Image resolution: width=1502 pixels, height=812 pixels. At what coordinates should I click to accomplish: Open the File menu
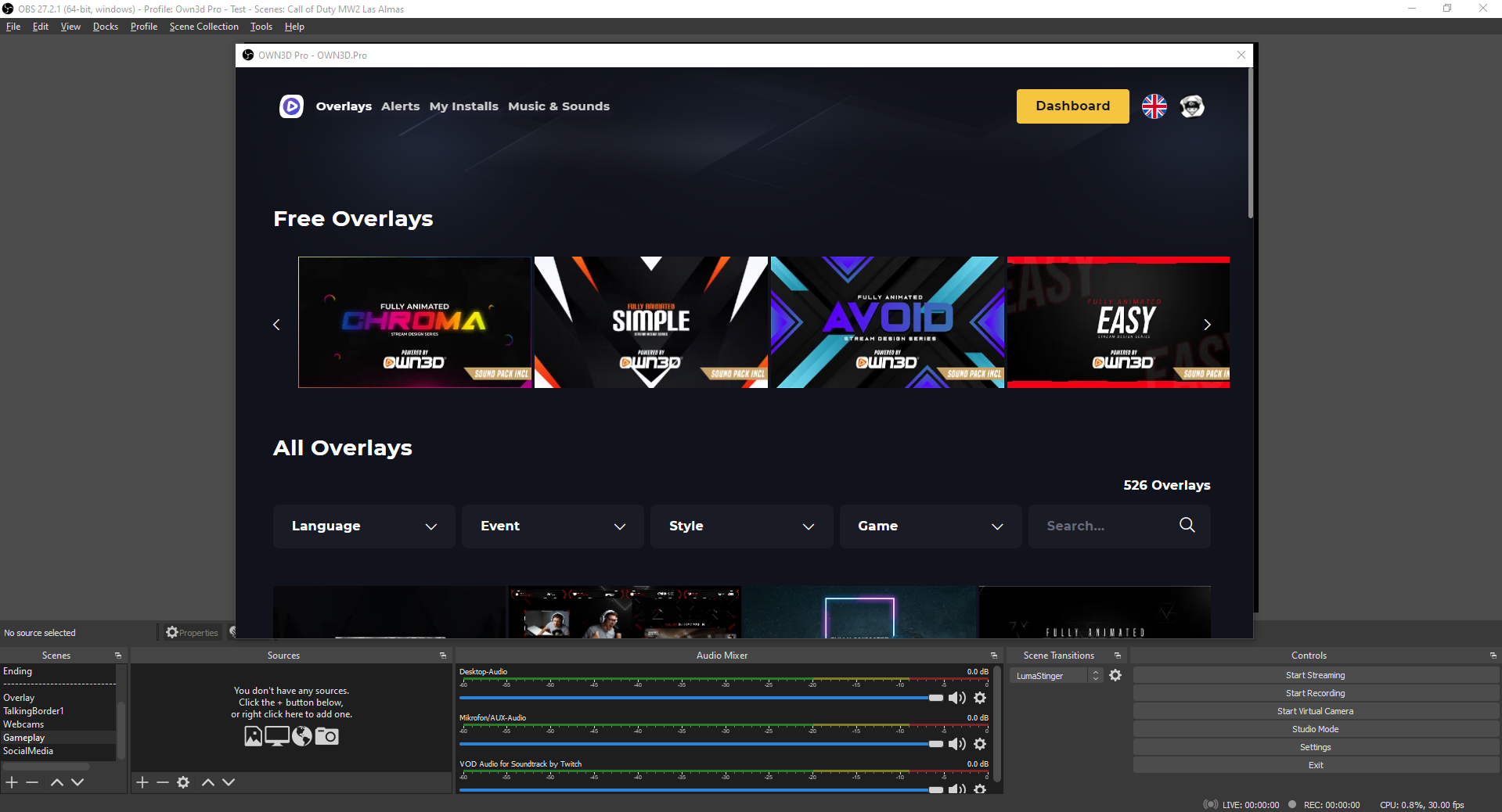[13, 27]
